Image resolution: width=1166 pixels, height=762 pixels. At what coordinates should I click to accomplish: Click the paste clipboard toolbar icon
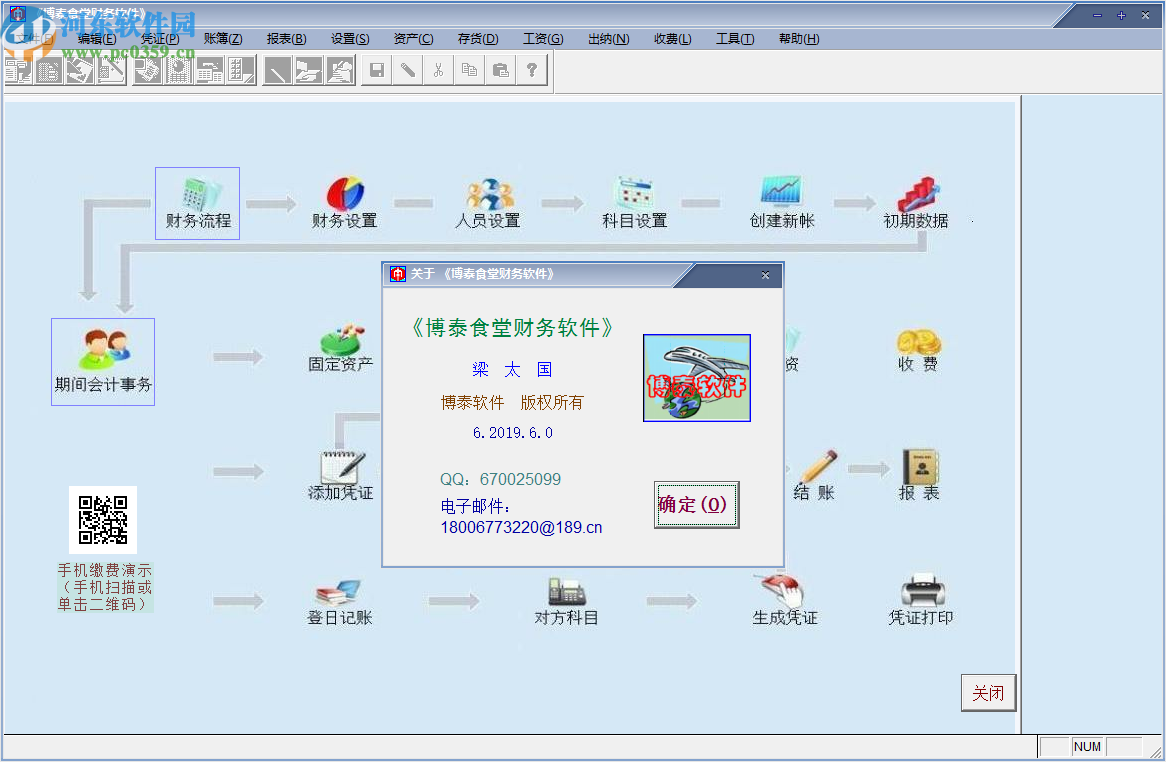click(500, 70)
